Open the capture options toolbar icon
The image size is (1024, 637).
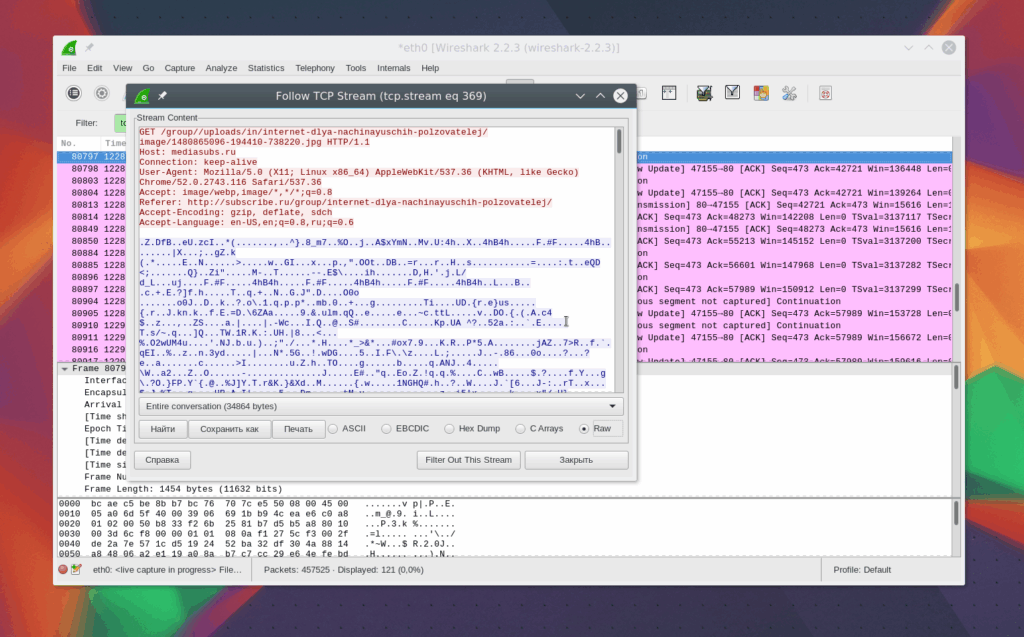pyautogui.click(x=102, y=93)
